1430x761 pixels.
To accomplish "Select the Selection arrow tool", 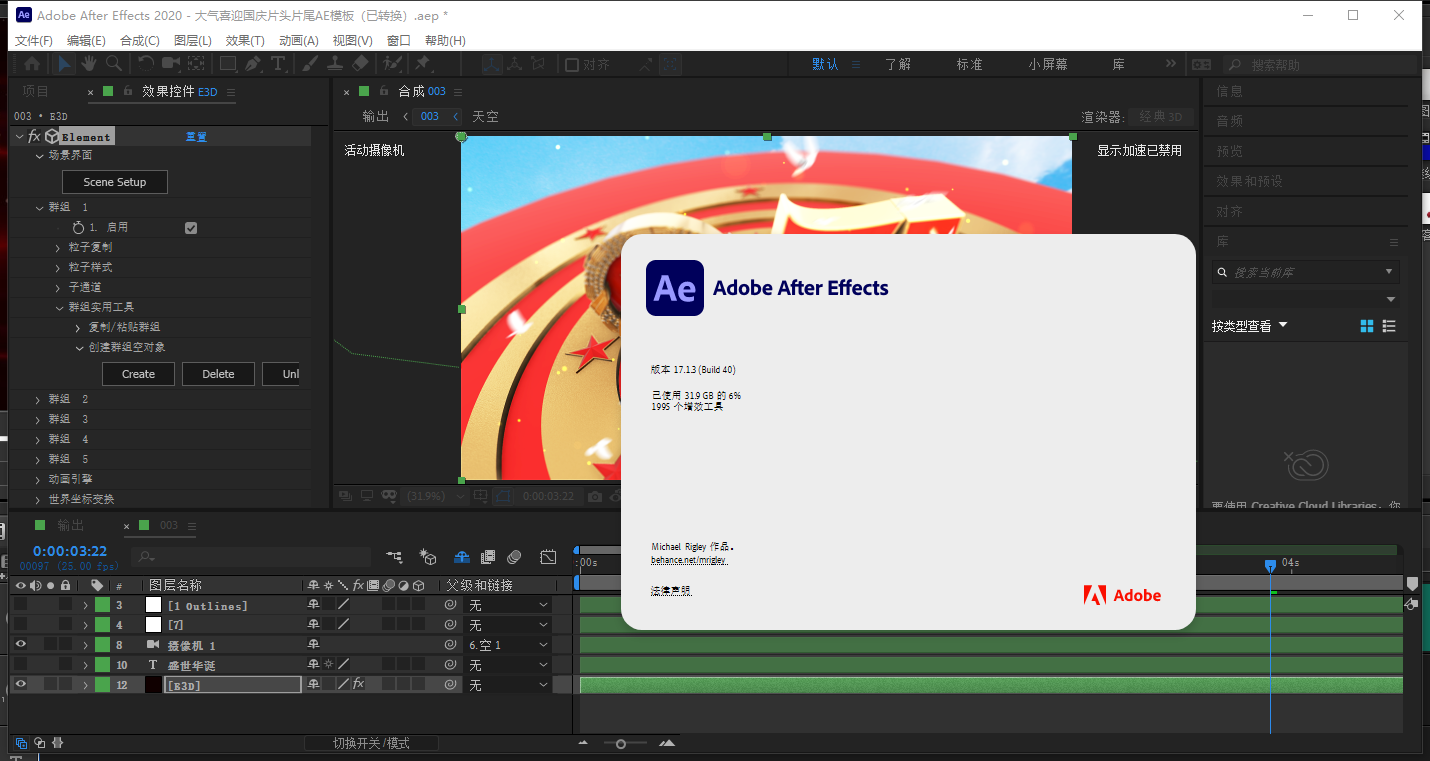I will click(x=64, y=63).
